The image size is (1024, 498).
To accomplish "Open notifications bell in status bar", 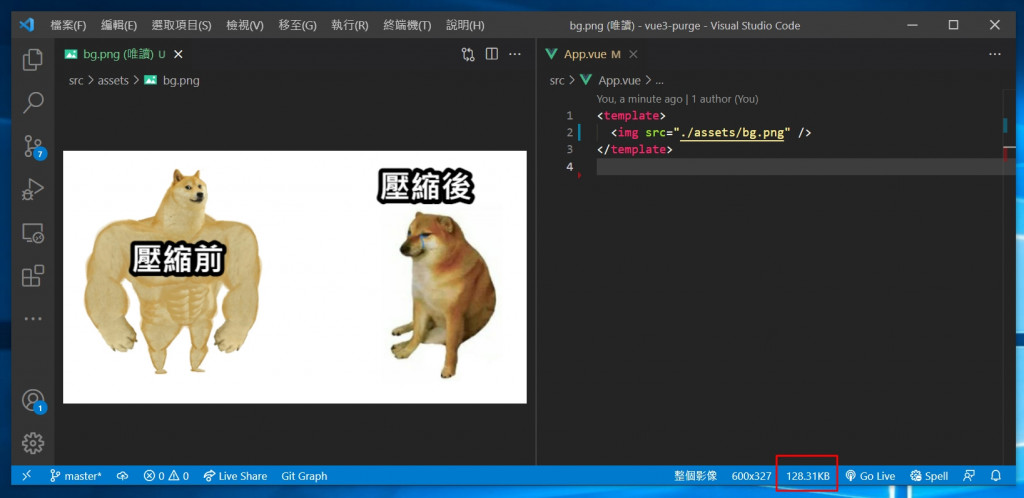I will click(996, 476).
